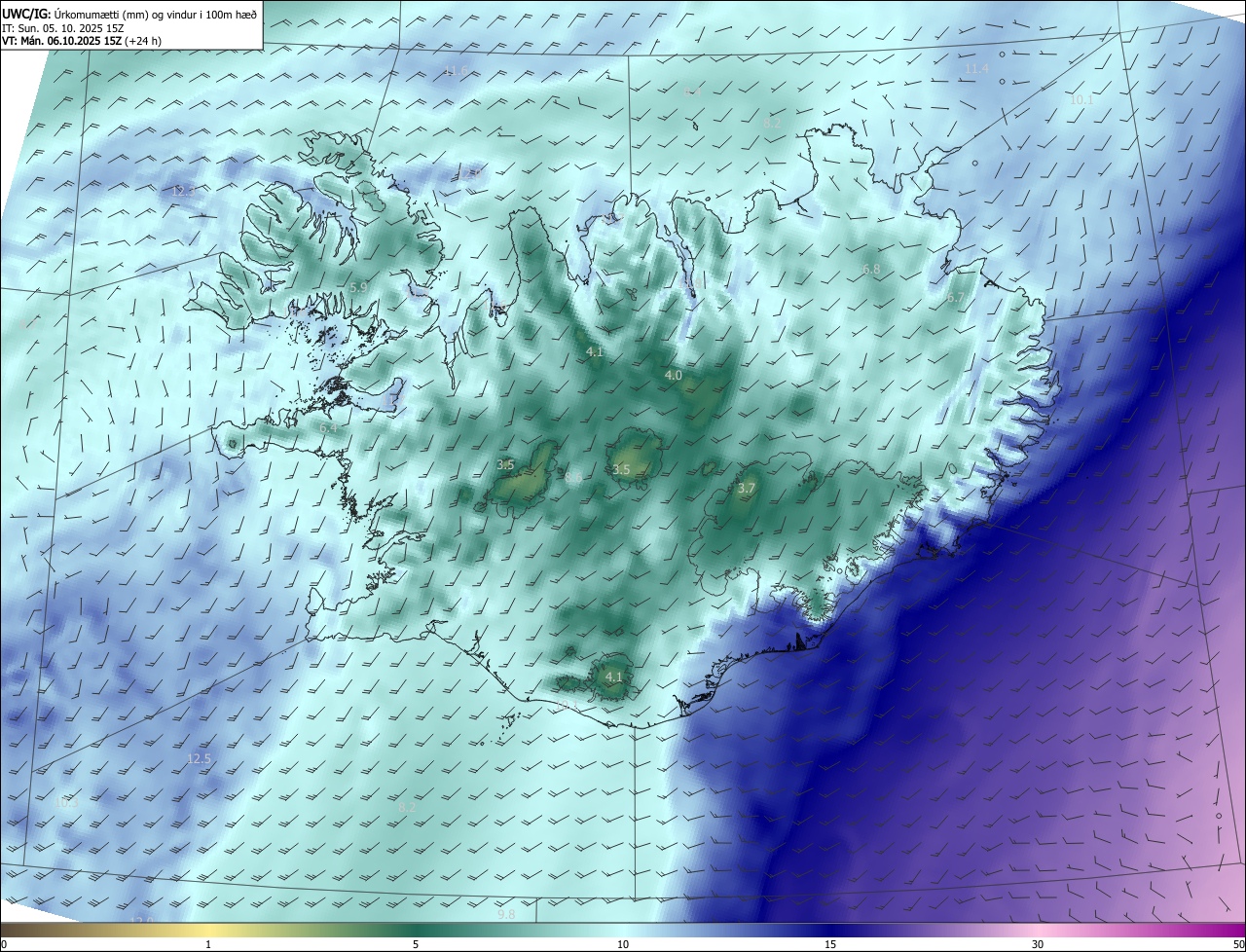Click the 4.0 value label on the map
1246x952 pixels.
[x=674, y=376]
